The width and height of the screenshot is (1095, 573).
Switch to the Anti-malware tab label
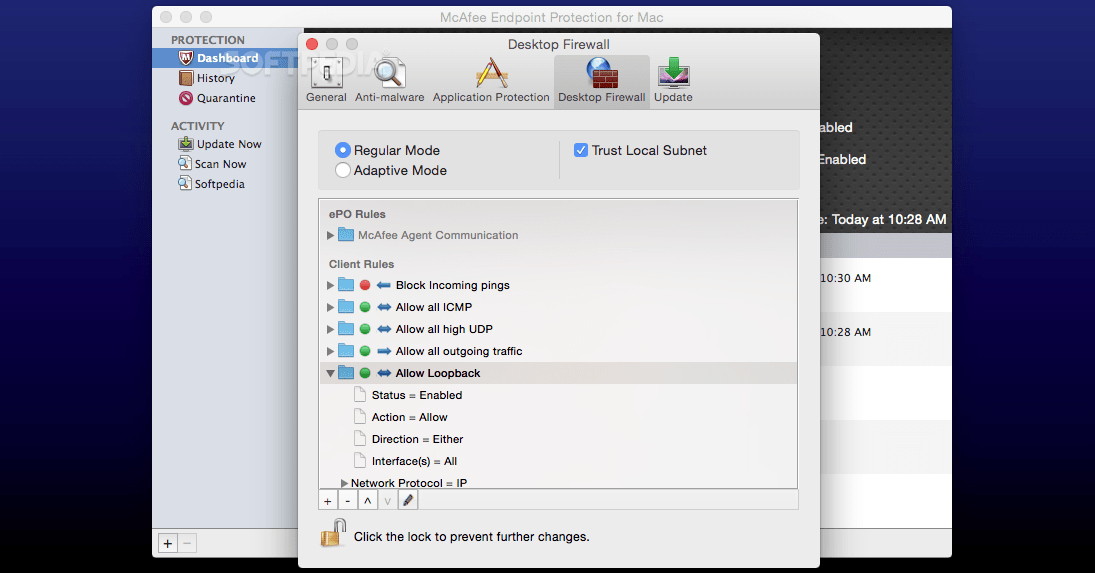point(390,97)
